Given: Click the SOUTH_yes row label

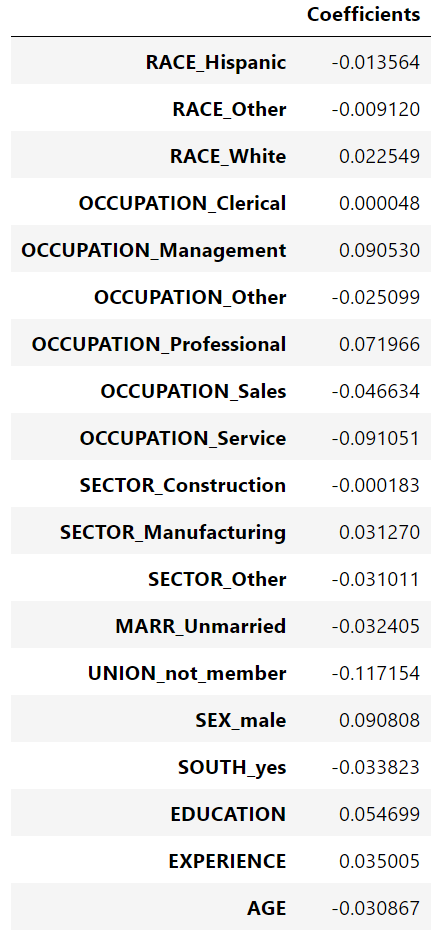Looking at the screenshot, I should point(232,767).
